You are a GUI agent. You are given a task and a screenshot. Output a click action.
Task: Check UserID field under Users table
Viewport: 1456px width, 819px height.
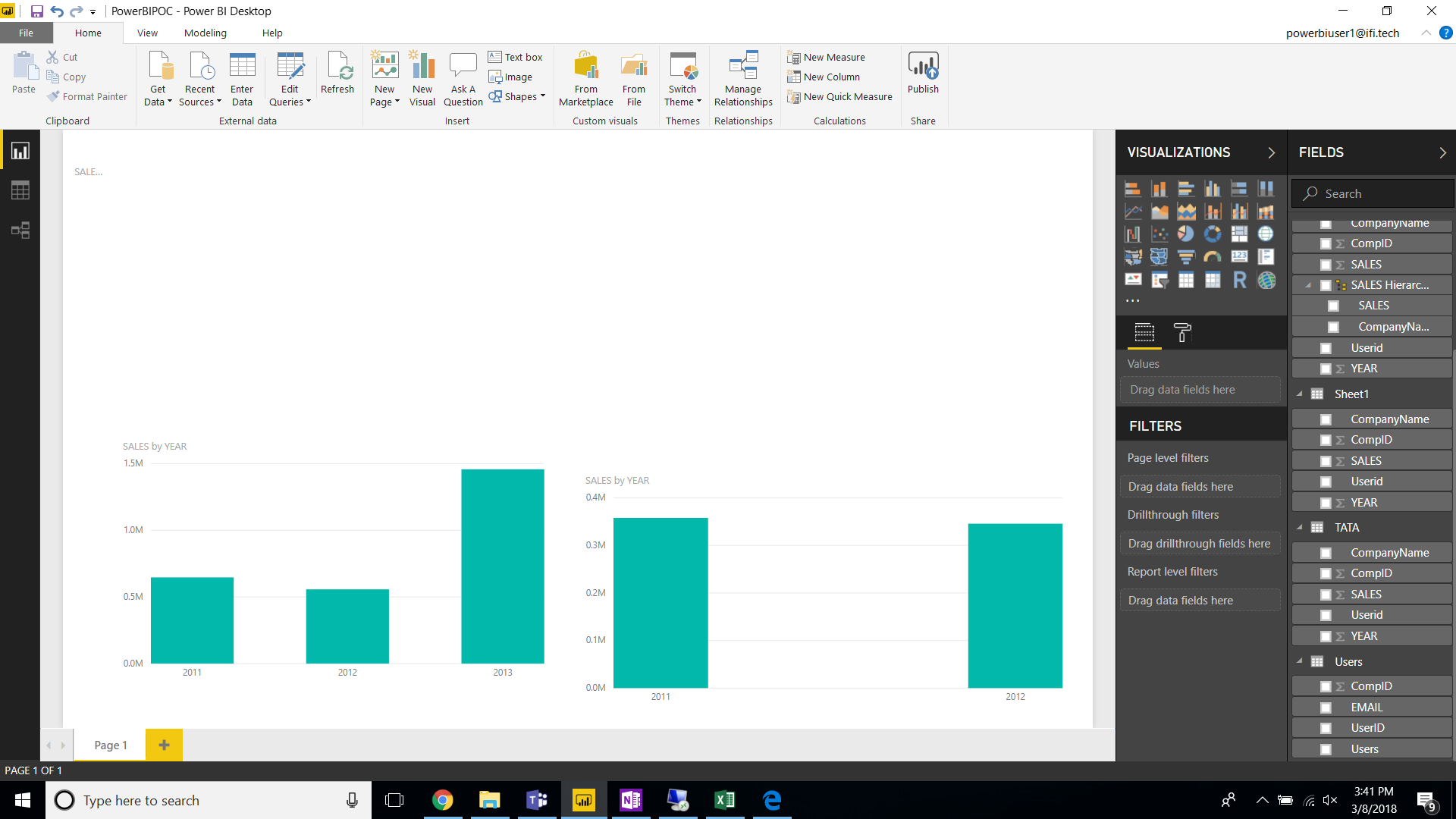tap(1326, 728)
